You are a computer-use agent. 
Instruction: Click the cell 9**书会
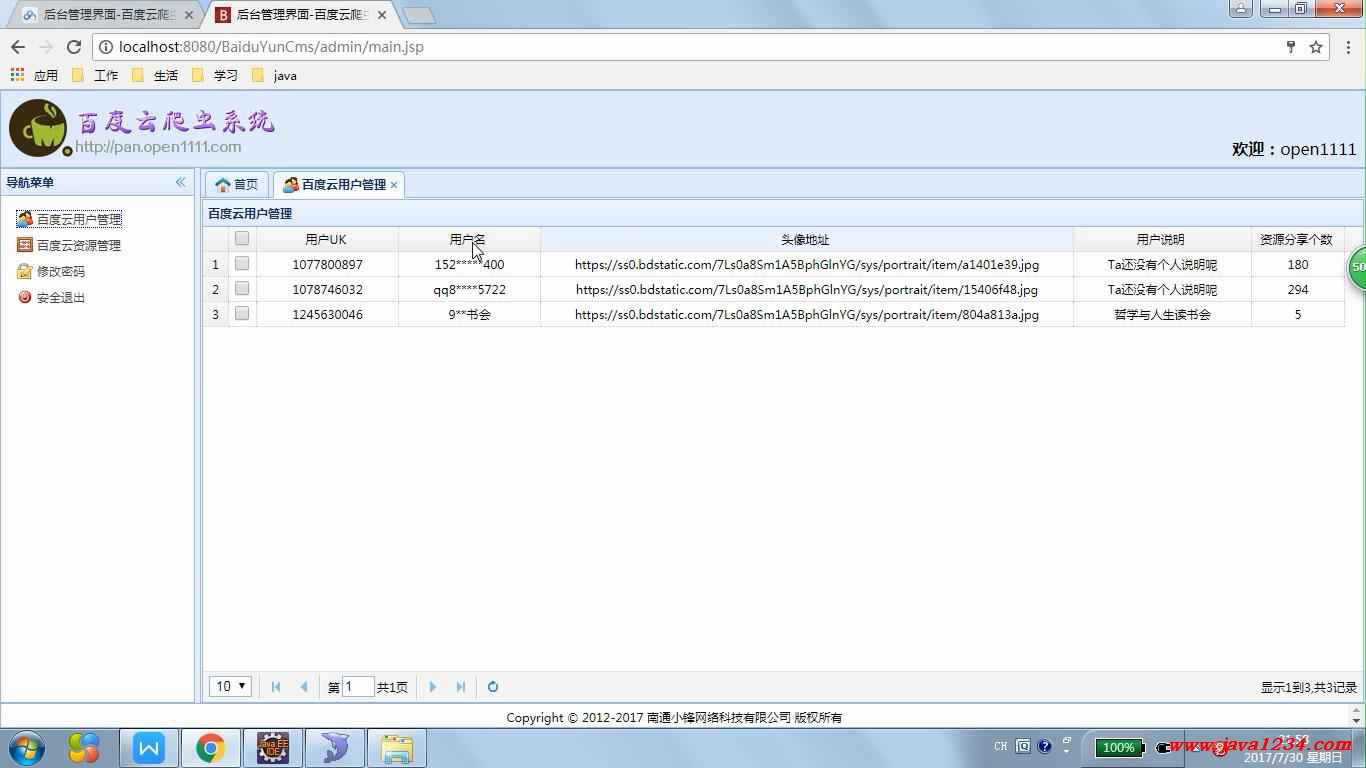click(x=469, y=315)
